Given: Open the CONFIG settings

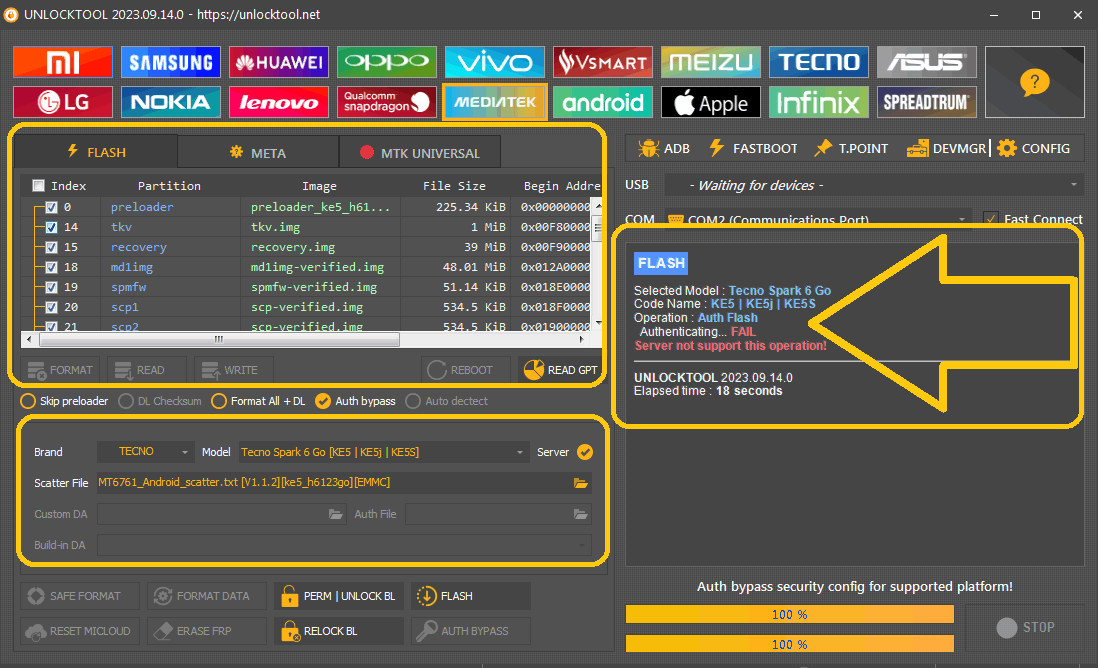Looking at the screenshot, I should coord(1034,148).
